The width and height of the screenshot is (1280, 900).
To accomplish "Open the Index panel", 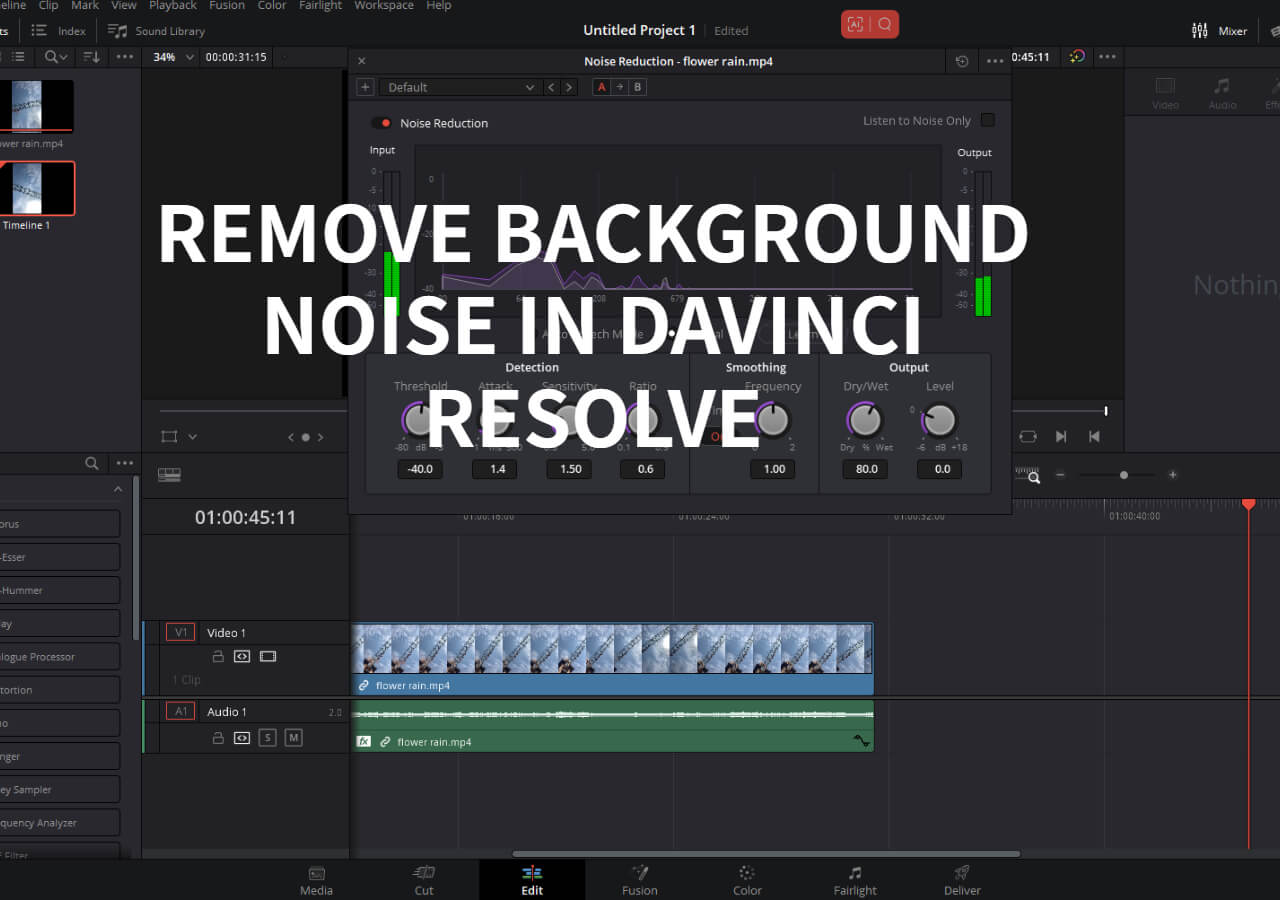I will click(58, 31).
